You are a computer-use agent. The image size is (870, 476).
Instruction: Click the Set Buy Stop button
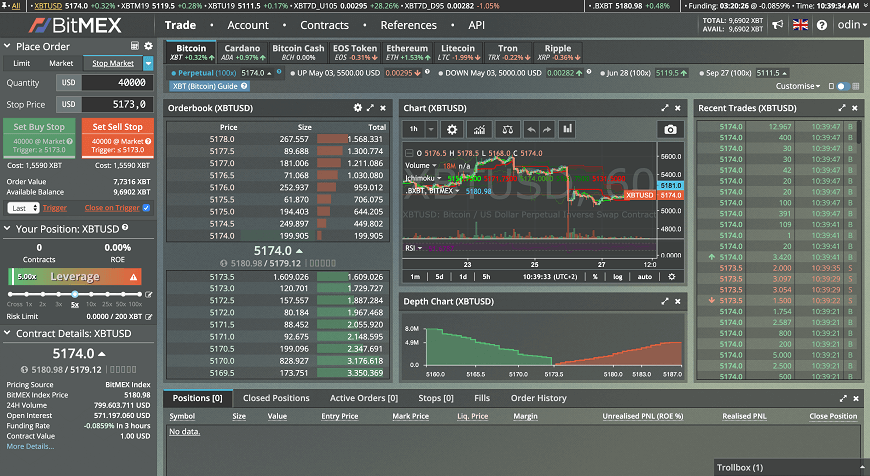pyautogui.click(x=40, y=134)
